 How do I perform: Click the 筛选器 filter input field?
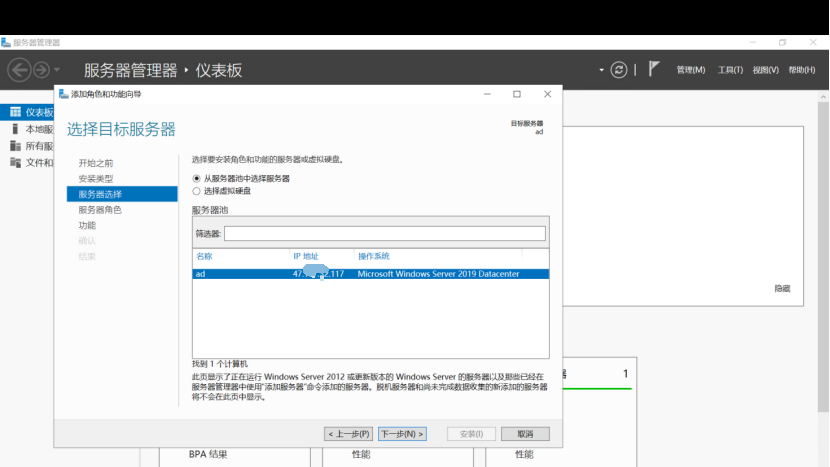(x=384, y=234)
